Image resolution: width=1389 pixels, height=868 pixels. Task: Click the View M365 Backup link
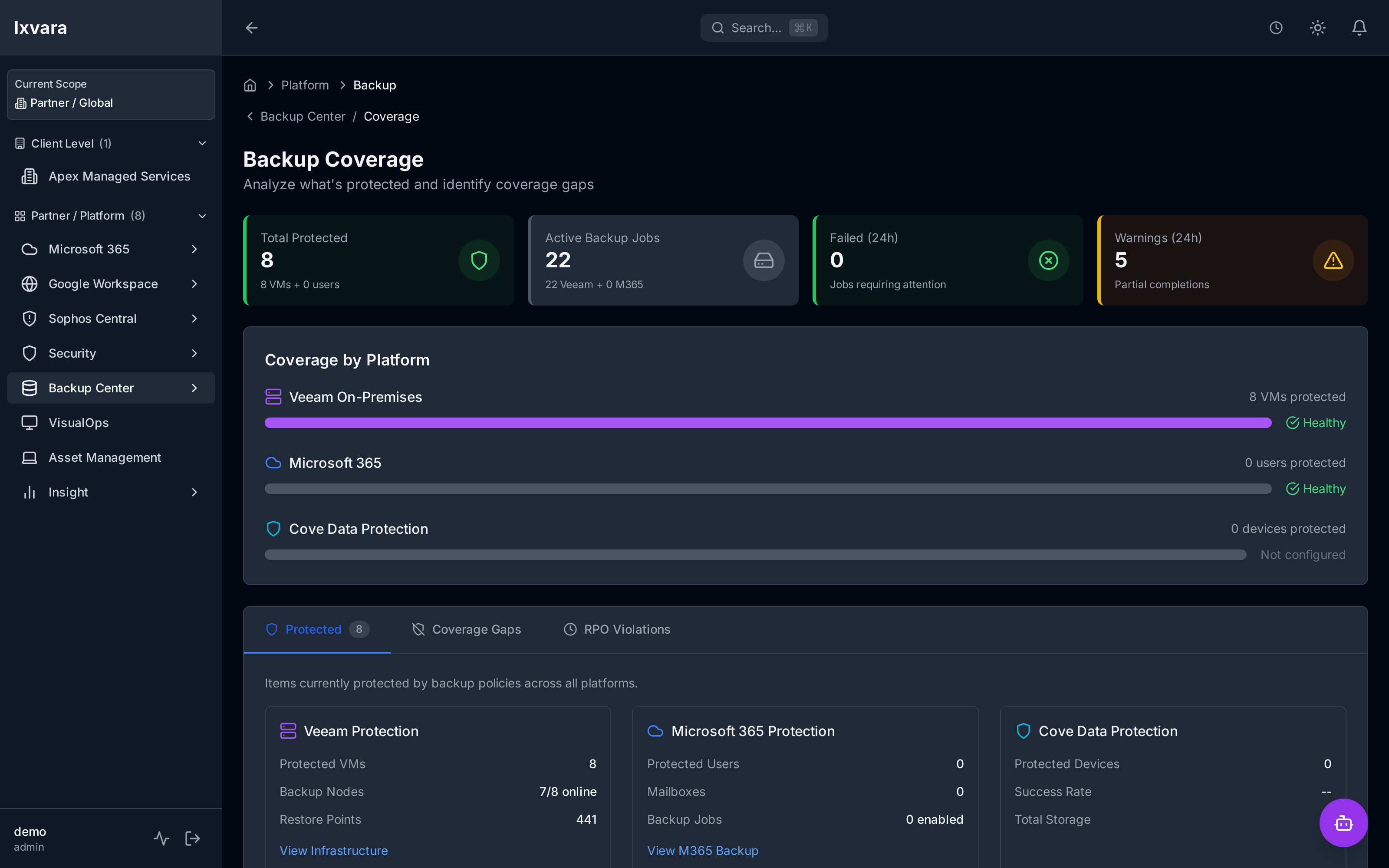(x=703, y=851)
